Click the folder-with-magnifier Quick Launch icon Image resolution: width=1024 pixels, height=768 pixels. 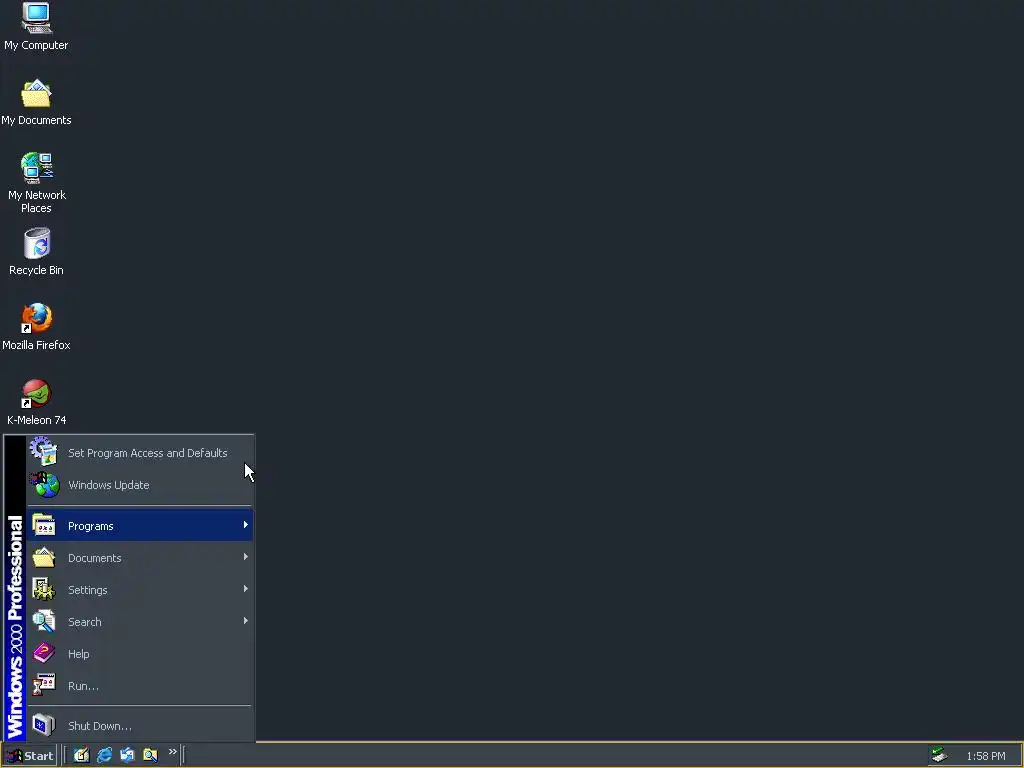[x=150, y=755]
